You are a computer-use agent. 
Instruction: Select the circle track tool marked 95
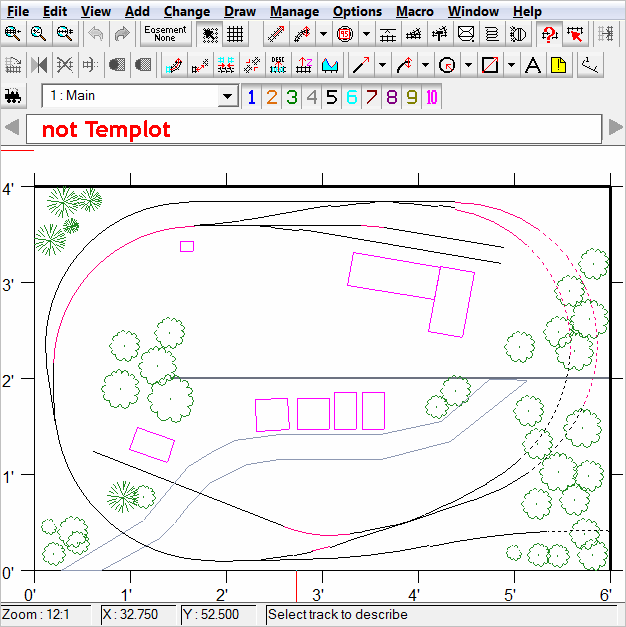(x=345, y=34)
